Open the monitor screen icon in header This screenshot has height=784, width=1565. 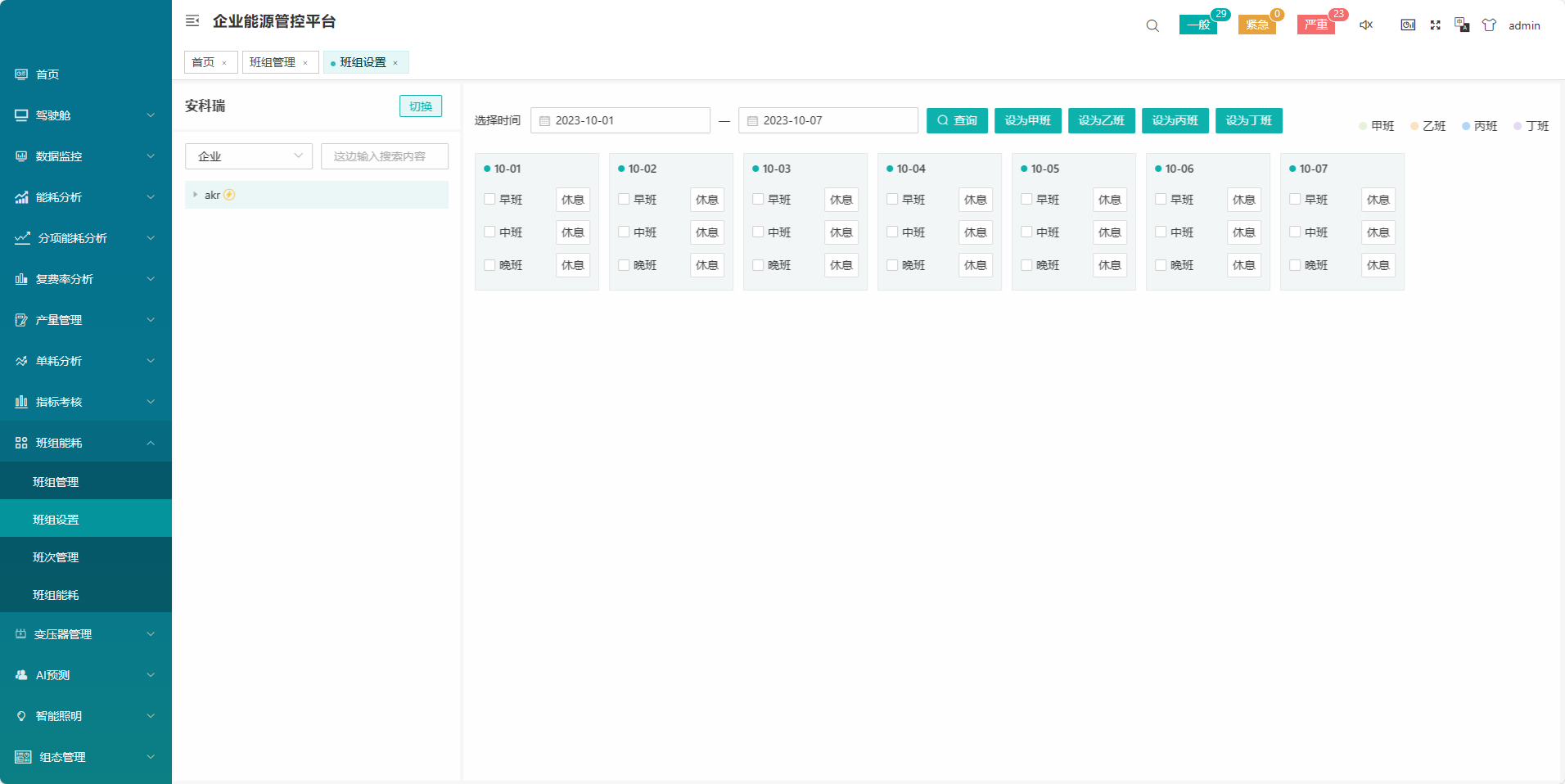click(x=1408, y=25)
